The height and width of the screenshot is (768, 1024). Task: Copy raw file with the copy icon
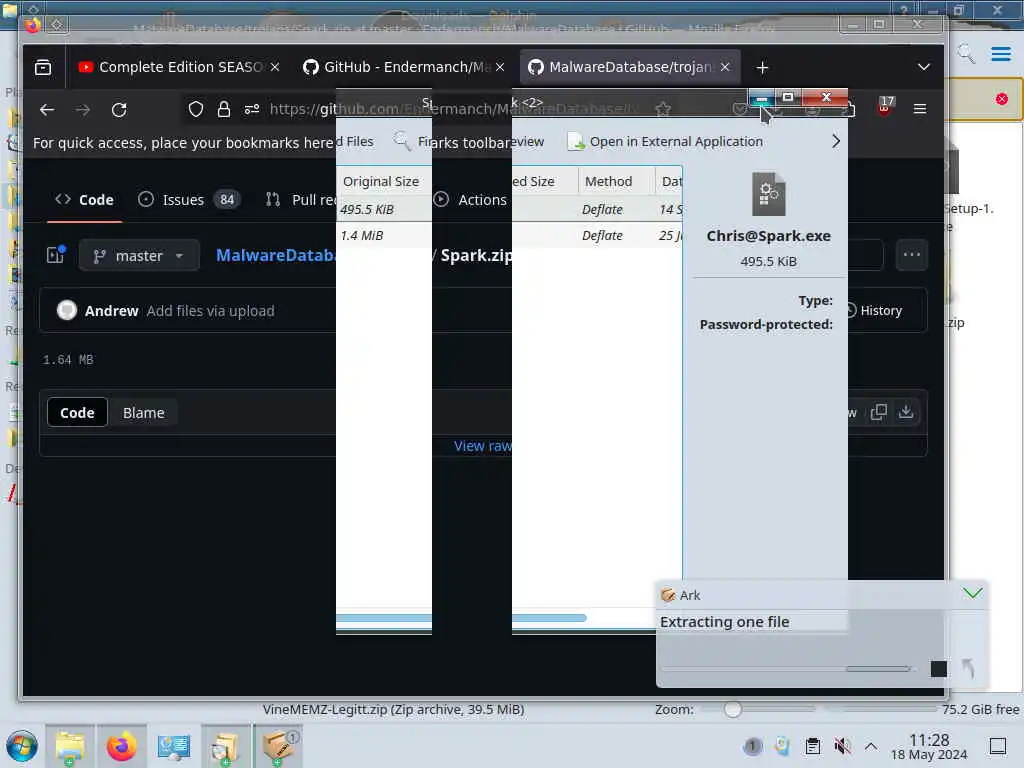(x=878, y=412)
